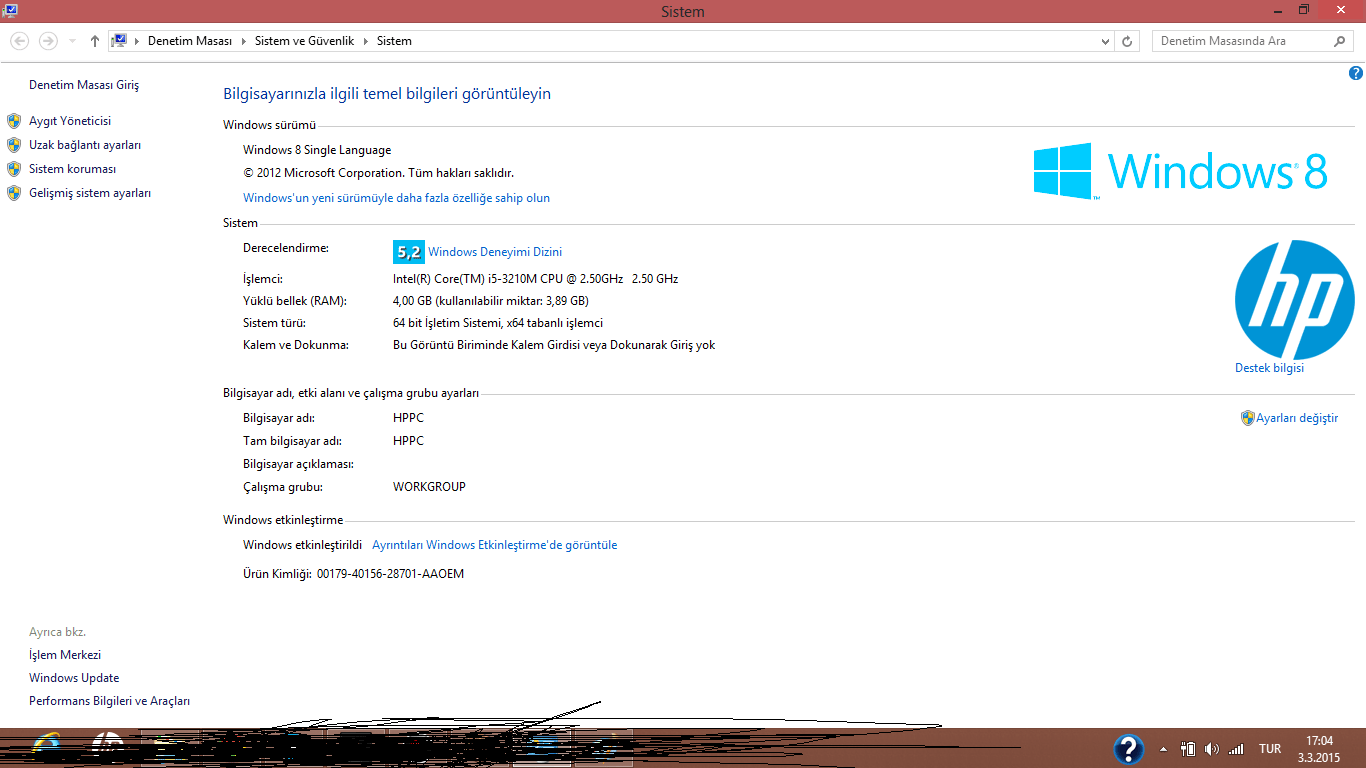Open the volume speaker tray icon
The height and width of the screenshot is (768, 1366).
click(1212, 749)
